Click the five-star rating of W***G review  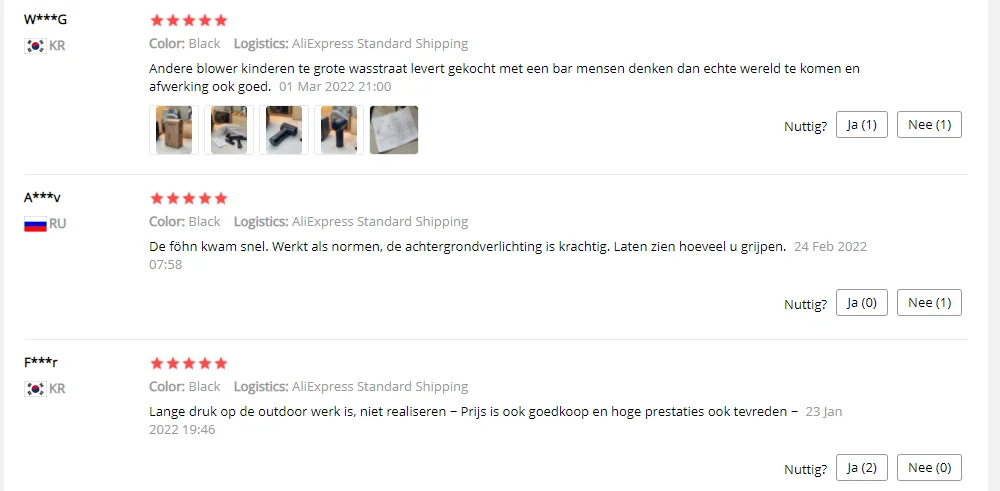(x=189, y=20)
